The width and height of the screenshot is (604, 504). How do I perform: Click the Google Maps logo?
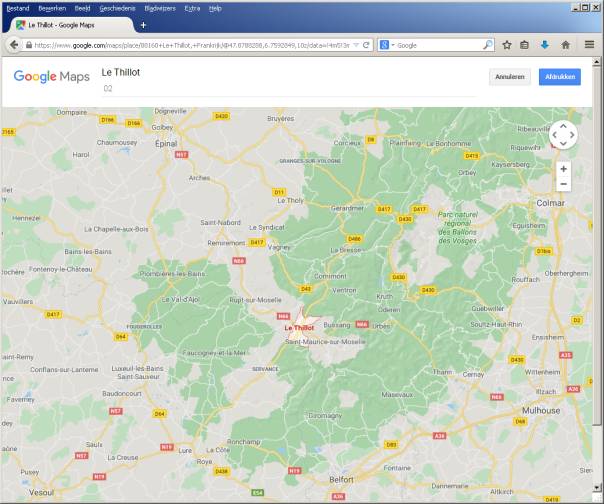pos(52,76)
